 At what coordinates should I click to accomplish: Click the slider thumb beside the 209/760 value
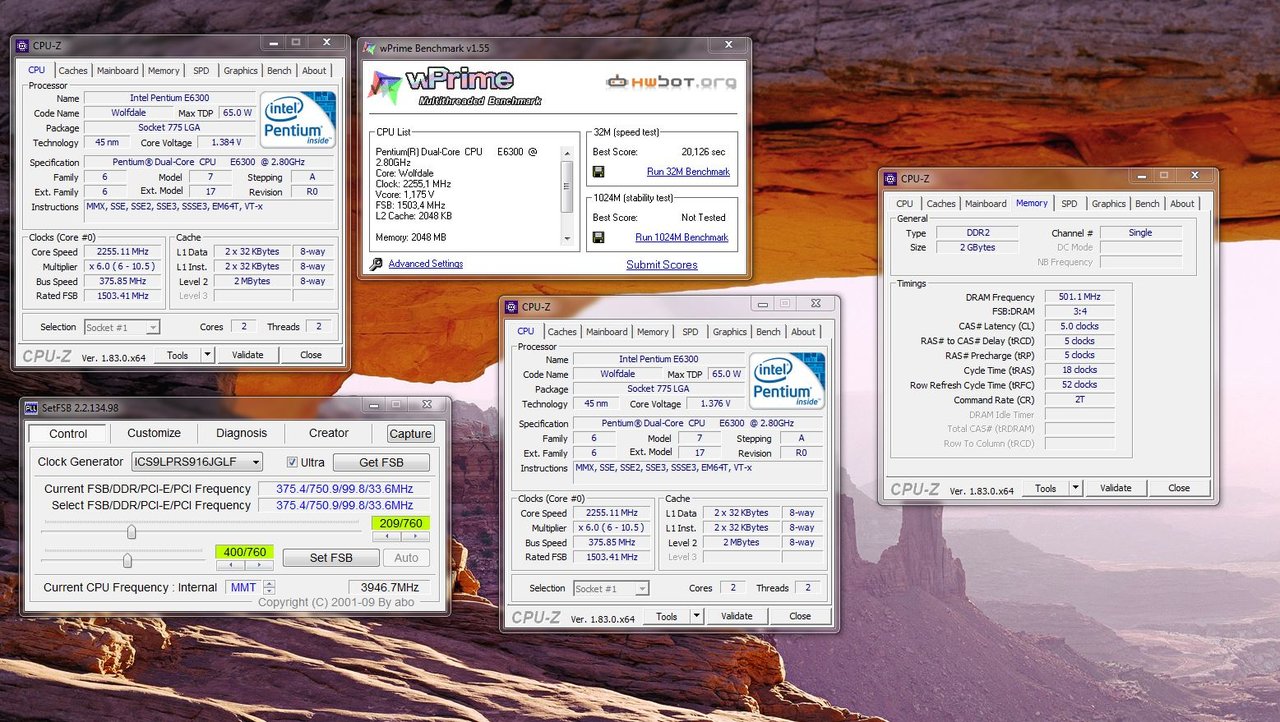click(x=131, y=532)
